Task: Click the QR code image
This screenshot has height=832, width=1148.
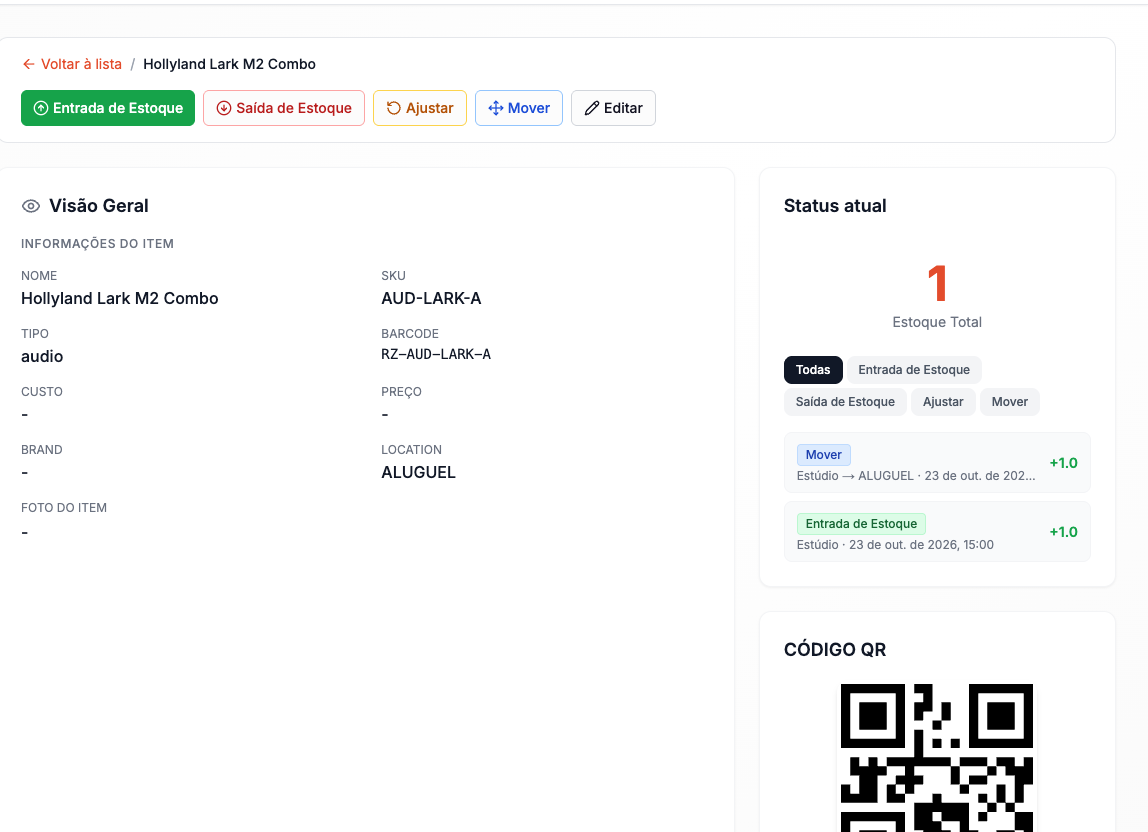Action: click(937, 758)
